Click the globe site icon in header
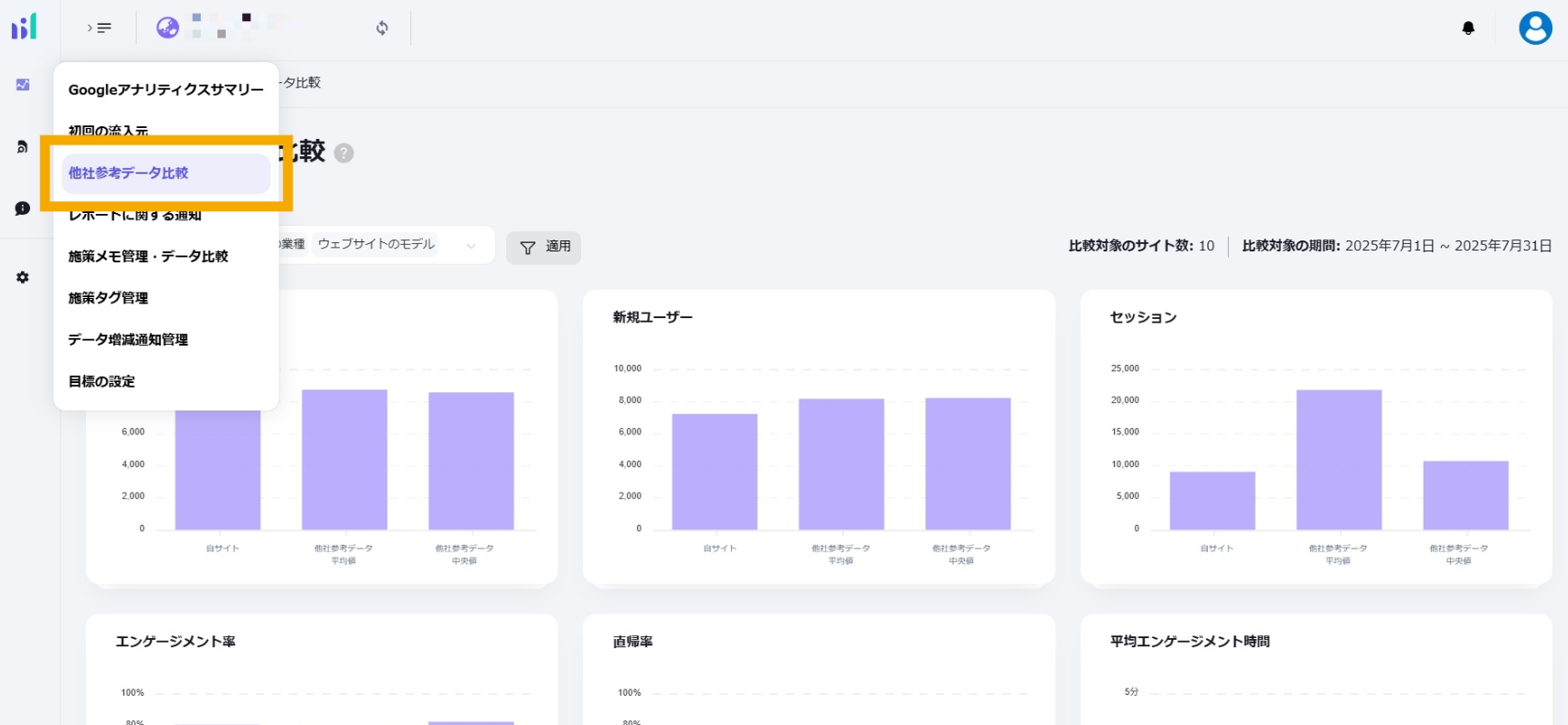1568x725 pixels. [x=167, y=27]
